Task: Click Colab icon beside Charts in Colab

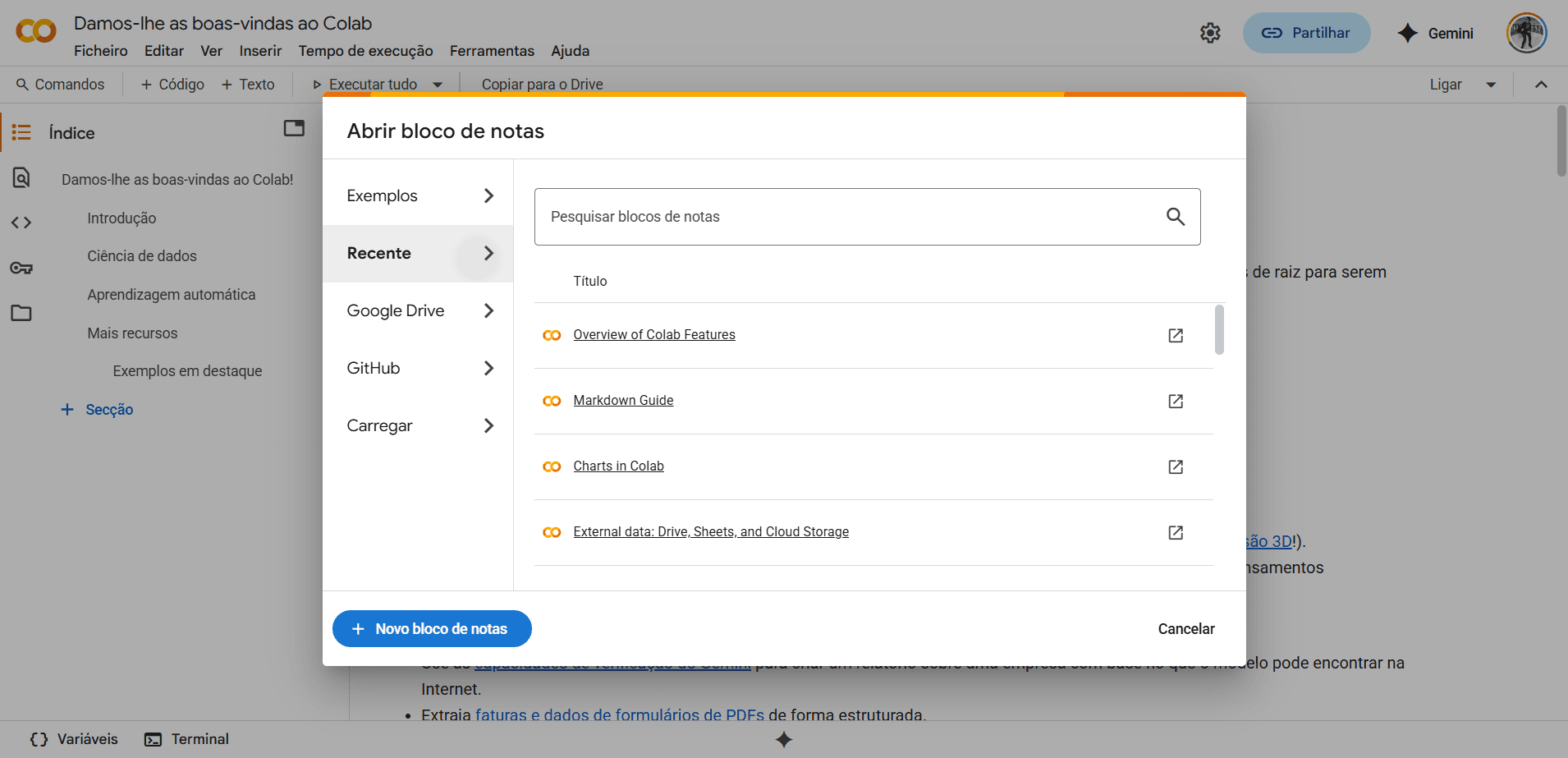Action: 552,466
